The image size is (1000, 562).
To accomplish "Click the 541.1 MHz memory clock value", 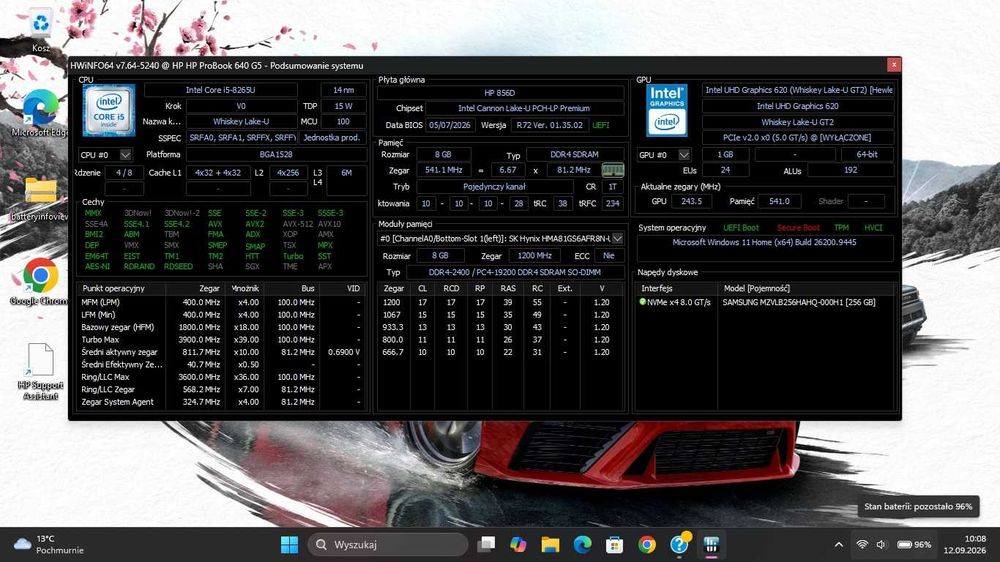I will (x=444, y=170).
